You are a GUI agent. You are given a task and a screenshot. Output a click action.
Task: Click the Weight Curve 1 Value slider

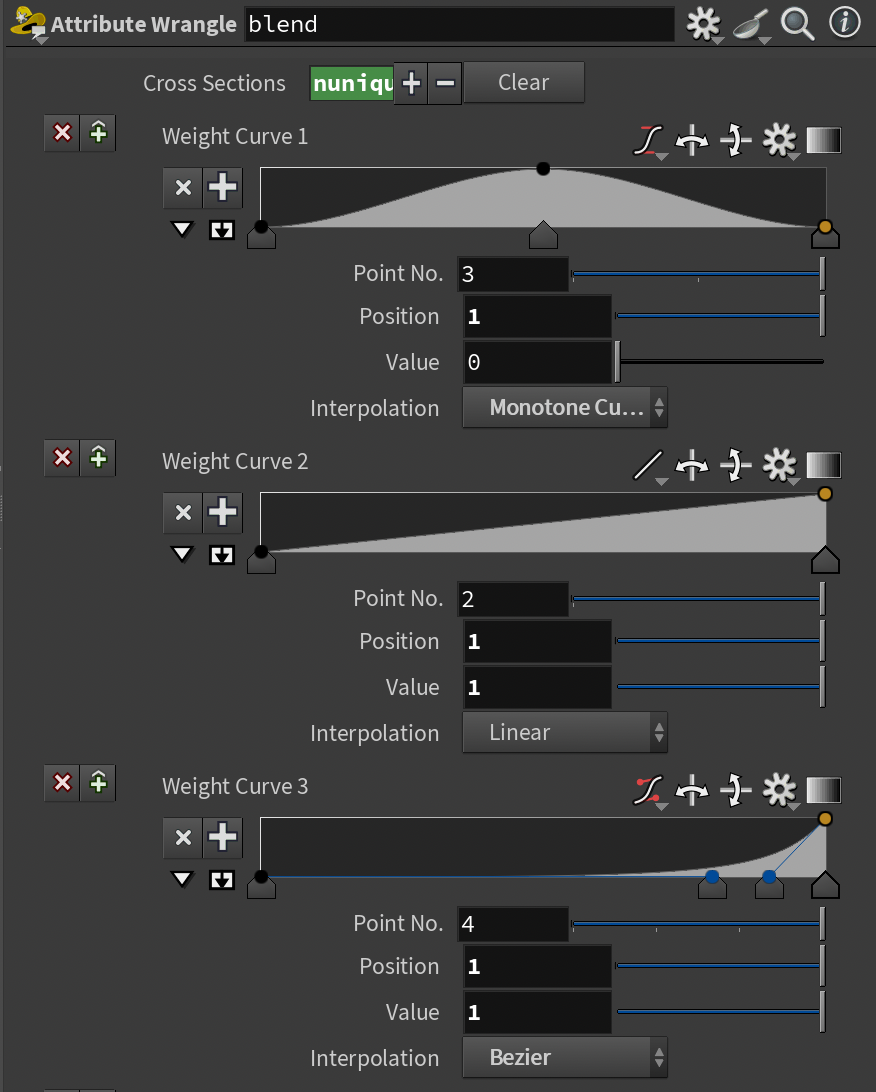pos(720,362)
